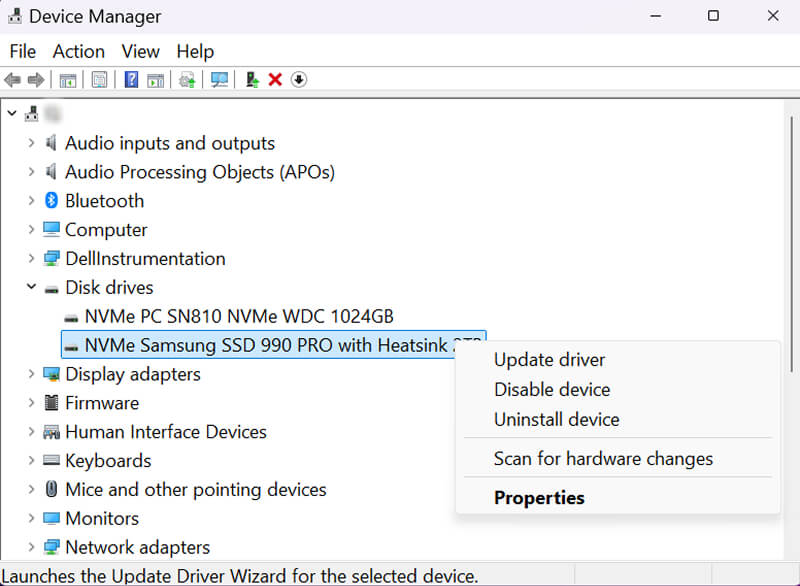Screen dimensions: 800x586
Task: Click the Forward navigation arrow
Action: 36,80
